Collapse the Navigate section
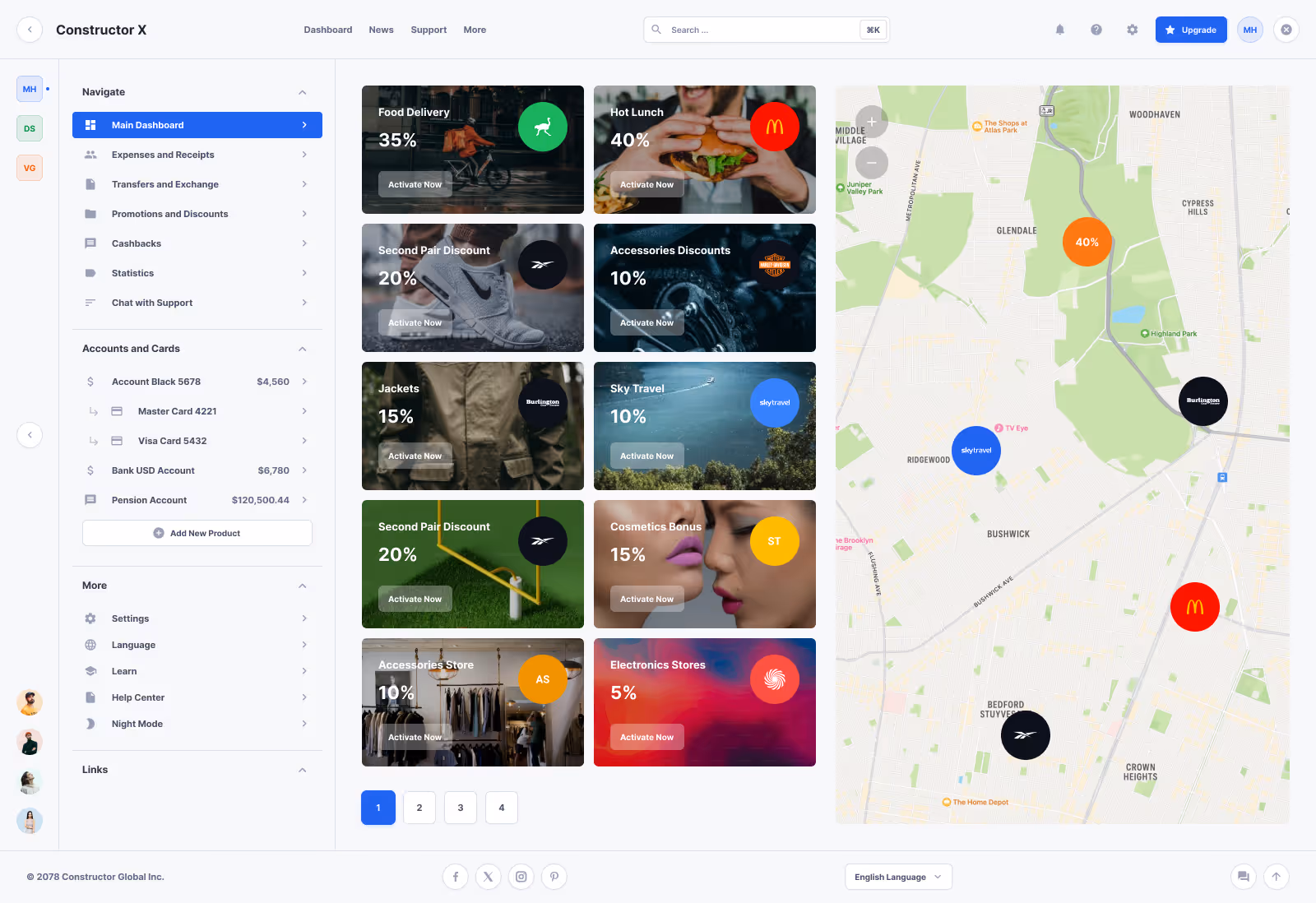Viewport: 1316px width, 903px height. (x=303, y=92)
